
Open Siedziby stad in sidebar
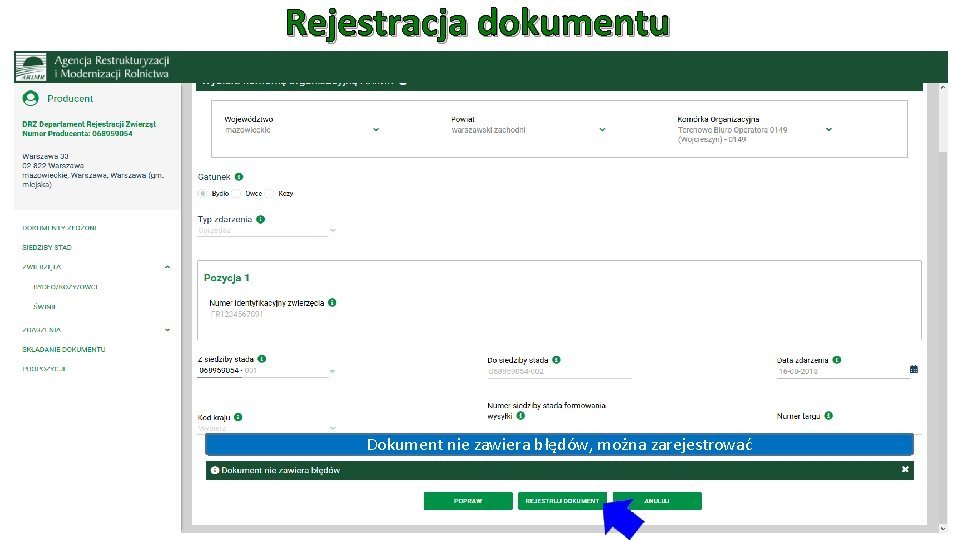[x=47, y=247]
